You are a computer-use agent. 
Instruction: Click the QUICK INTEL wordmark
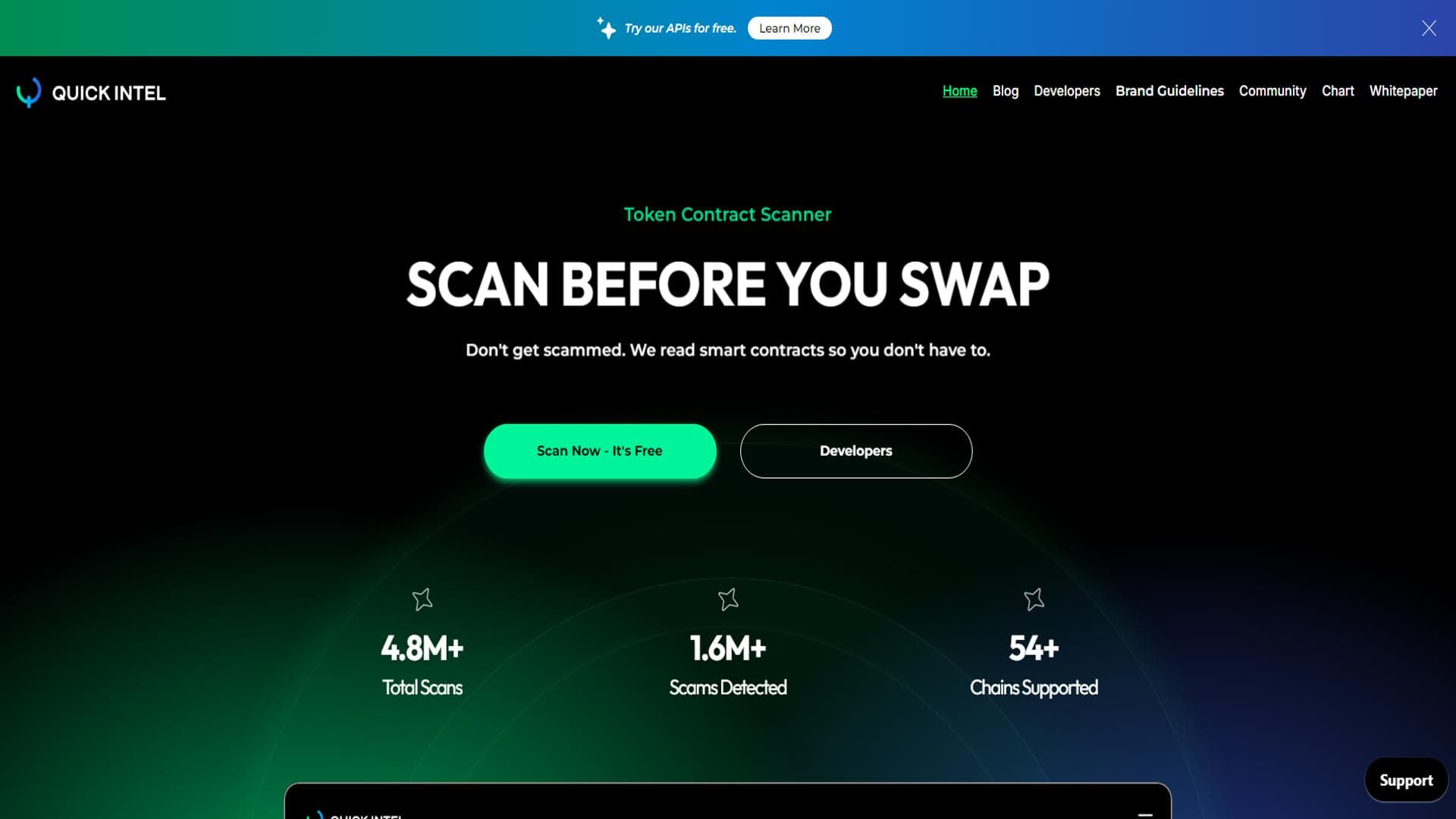[x=108, y=93]
